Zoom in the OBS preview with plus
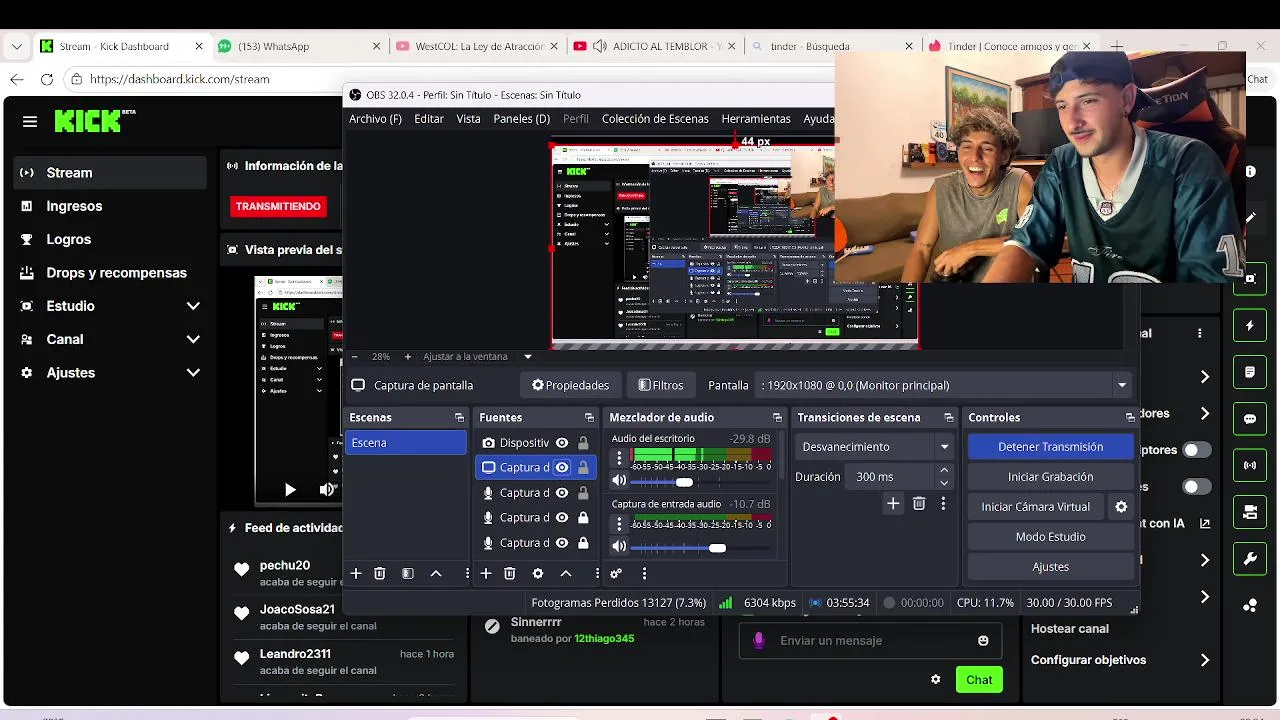 (x=407, y=356)
